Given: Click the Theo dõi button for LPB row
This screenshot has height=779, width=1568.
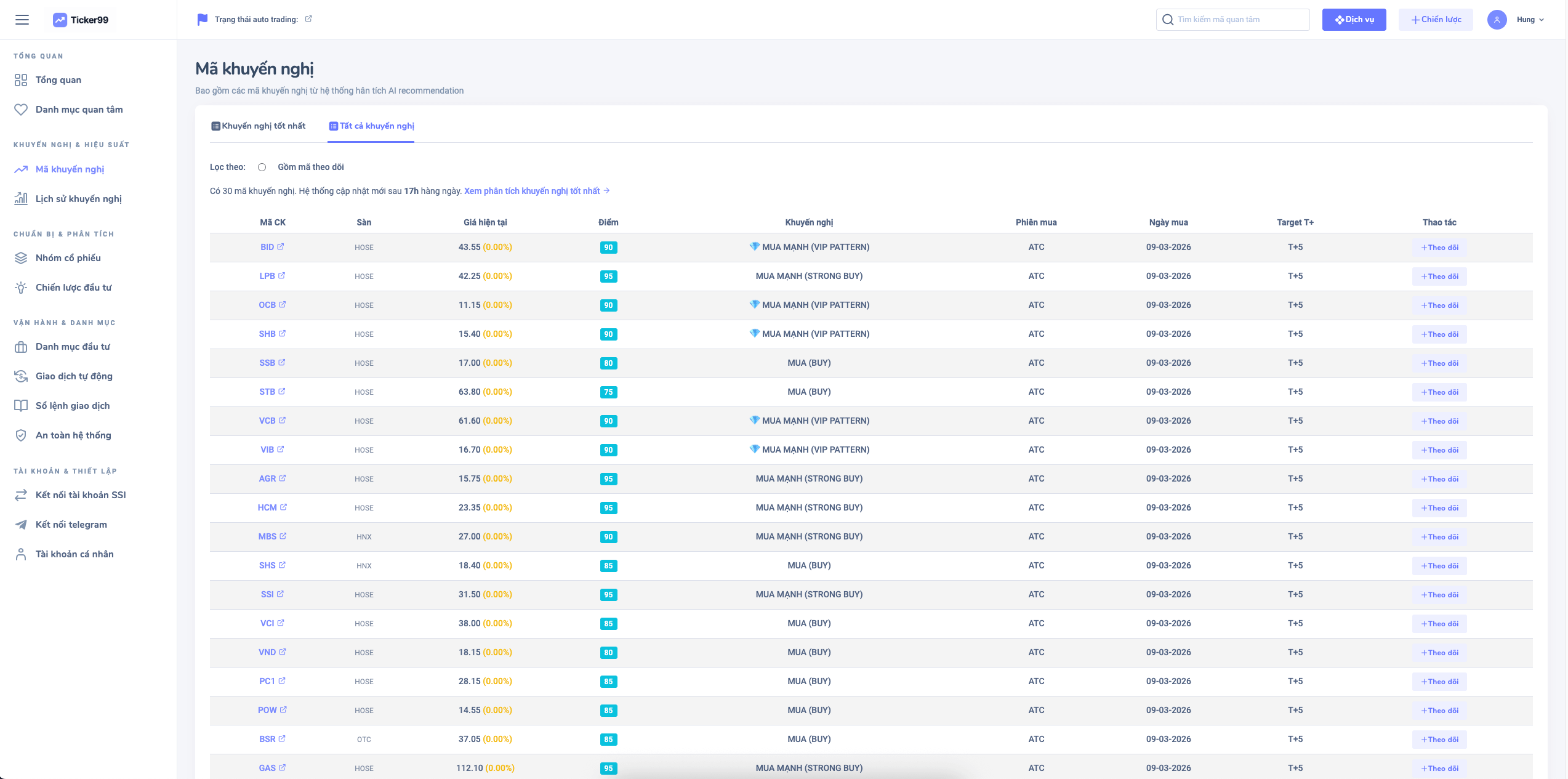Looking at the screenshot, I should pyautogui.click(x=1439, y=276).
